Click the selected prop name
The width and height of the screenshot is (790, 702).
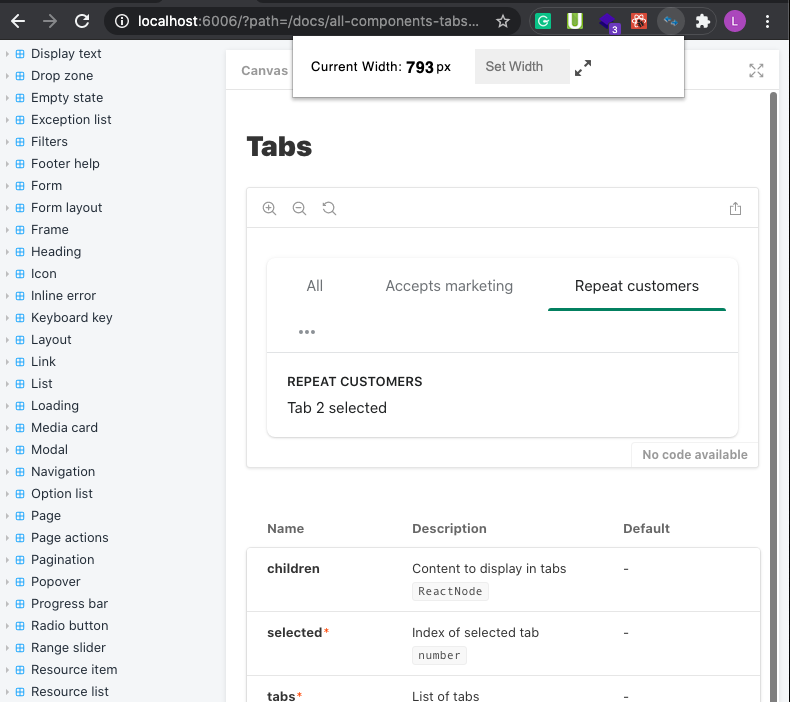click(295, 632)
